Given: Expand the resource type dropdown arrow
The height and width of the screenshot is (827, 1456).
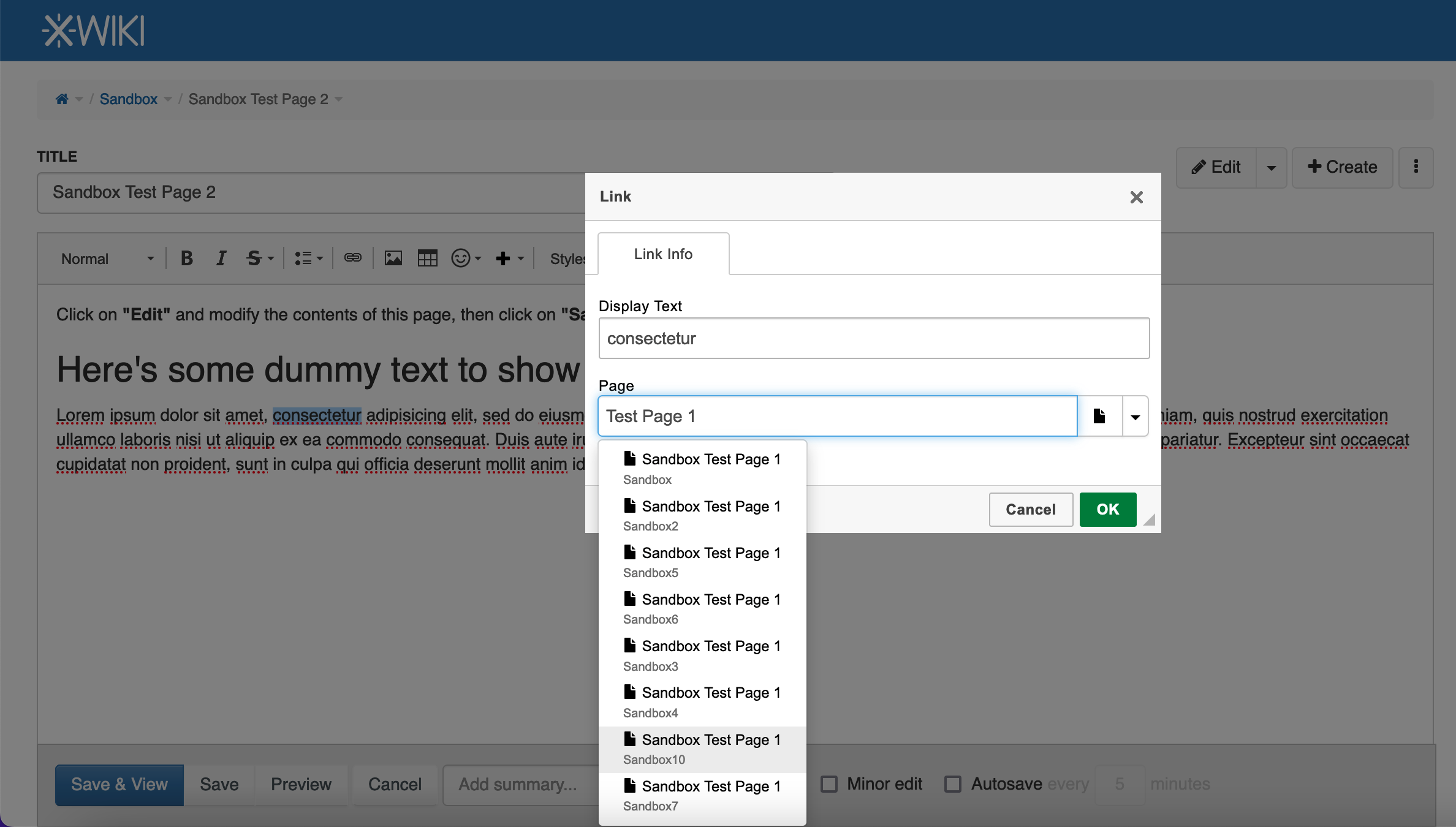Looking at the screenshot, I should [1135, 417].
